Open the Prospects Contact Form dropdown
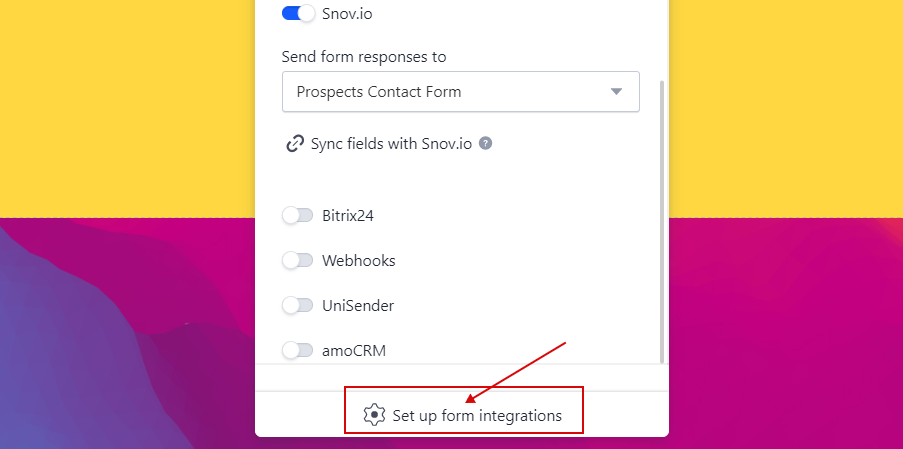903x449 pixels. pyautogui.click(x=461, y=92)
